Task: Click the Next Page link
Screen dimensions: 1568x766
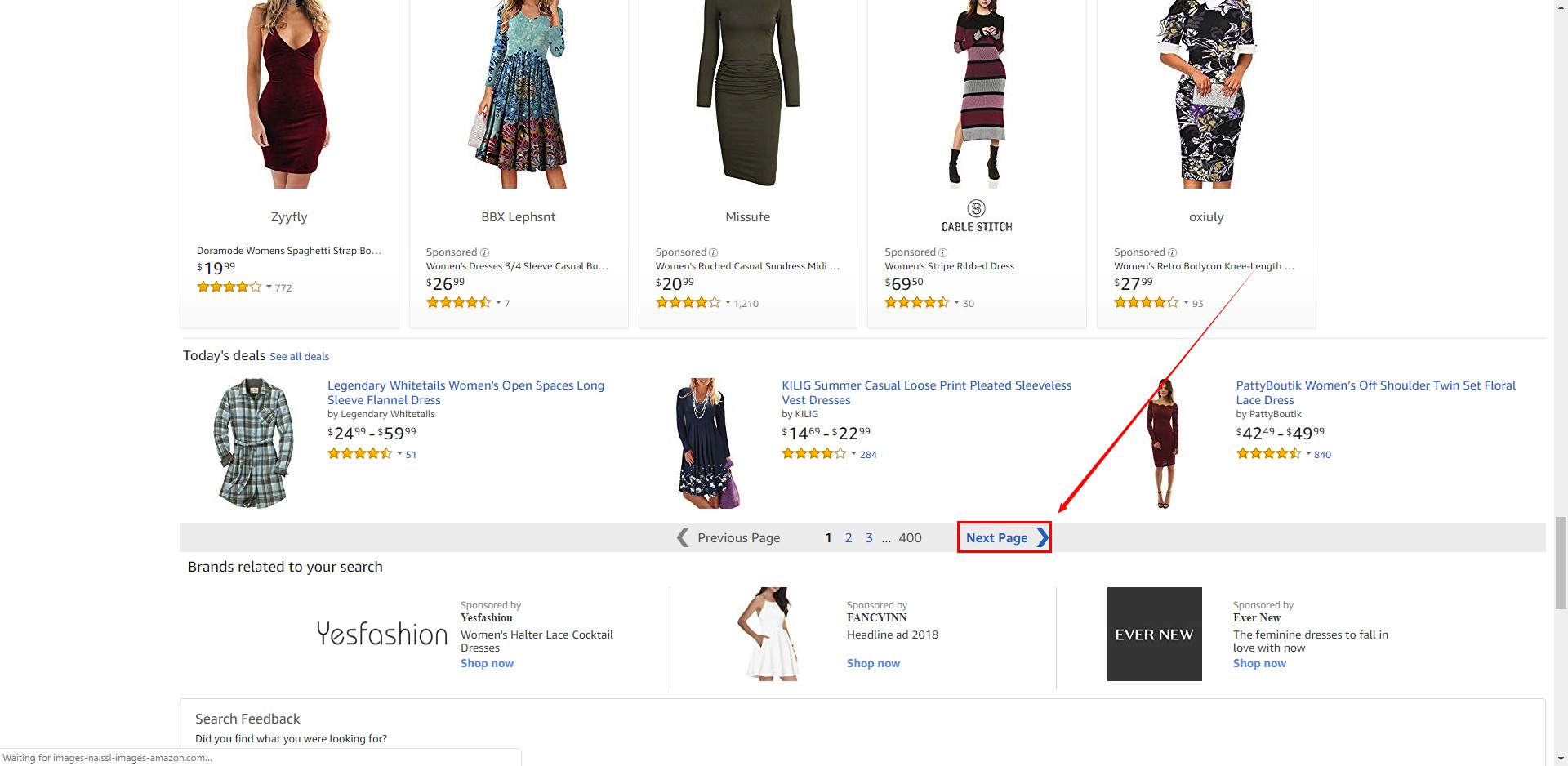Action: (x=996, y=537)
